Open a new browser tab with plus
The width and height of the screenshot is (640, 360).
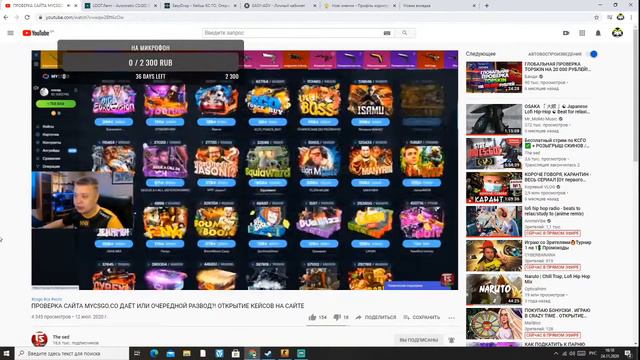pyautogui.click(x=487, y=6)
